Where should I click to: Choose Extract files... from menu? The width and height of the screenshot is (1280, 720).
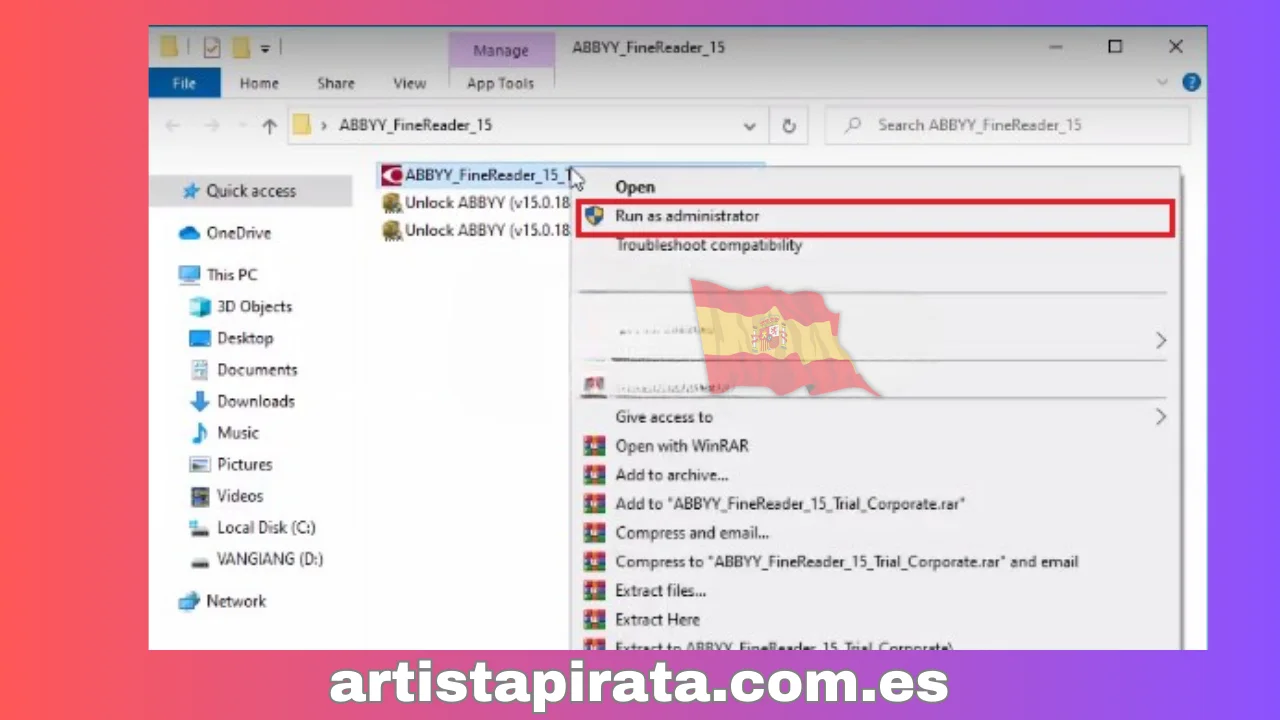click(x=661, y=591)
